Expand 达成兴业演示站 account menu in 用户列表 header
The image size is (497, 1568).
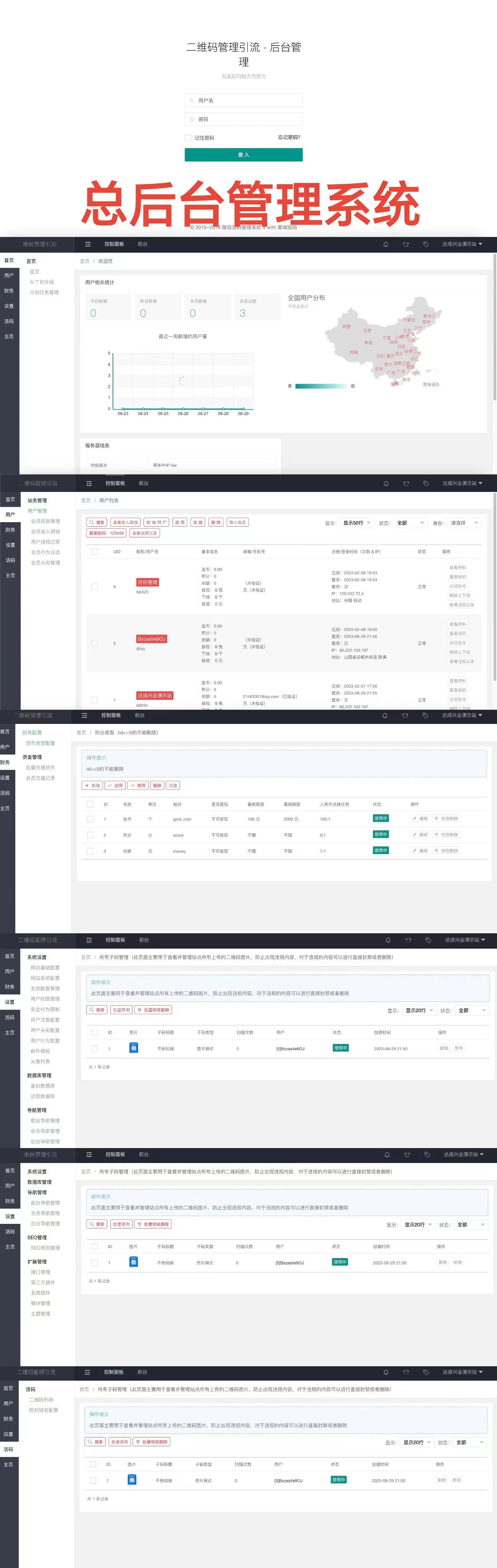(462, 483)
